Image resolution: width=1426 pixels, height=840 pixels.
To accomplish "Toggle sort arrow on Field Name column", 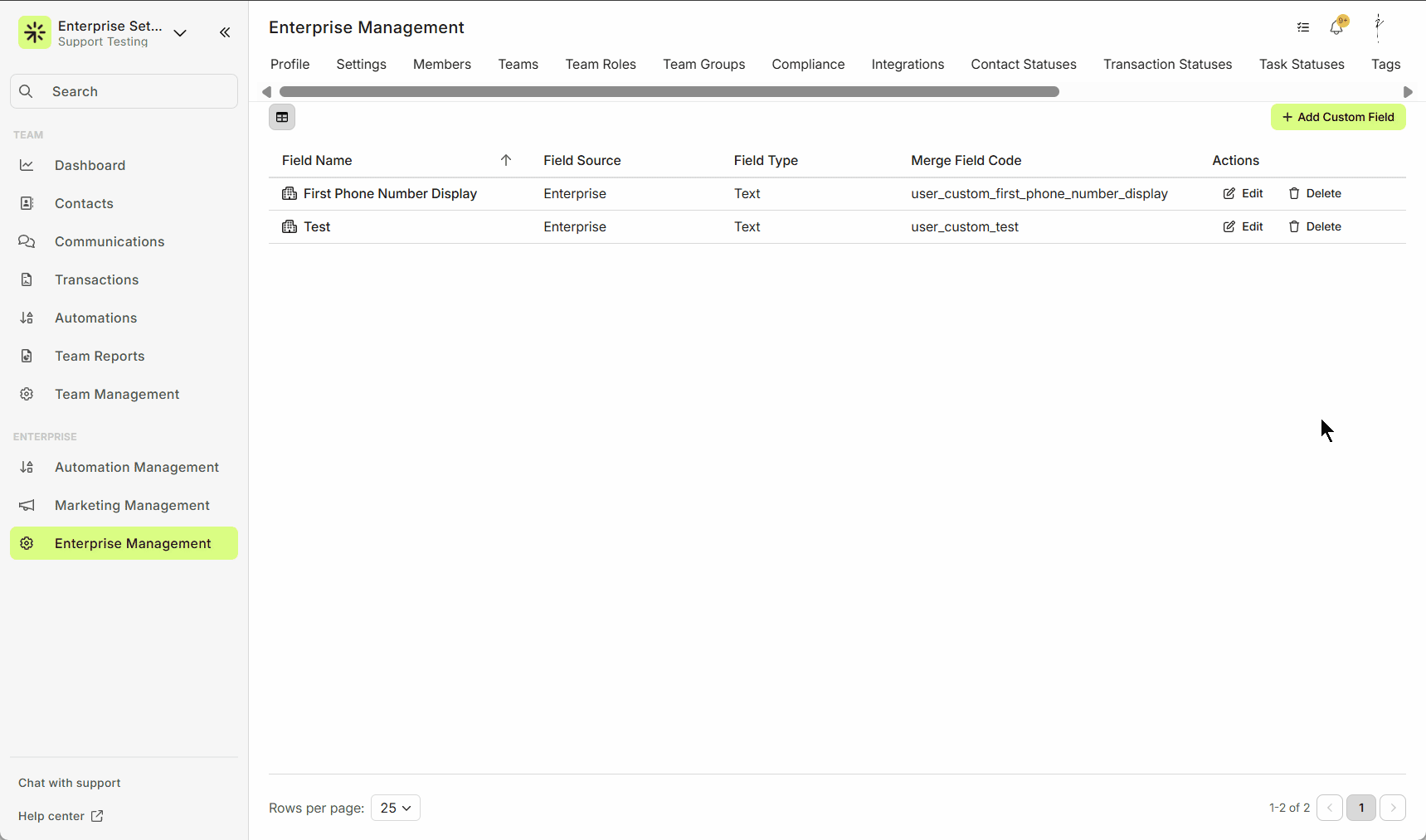I will (x=506, y=160).
